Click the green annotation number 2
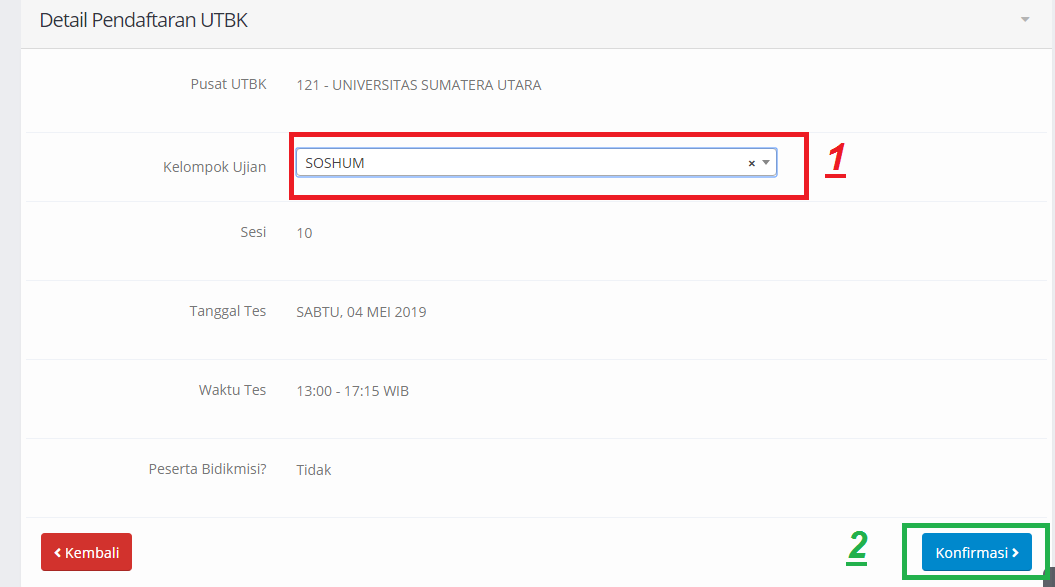Screen dimensions: 1055x587 857,546
